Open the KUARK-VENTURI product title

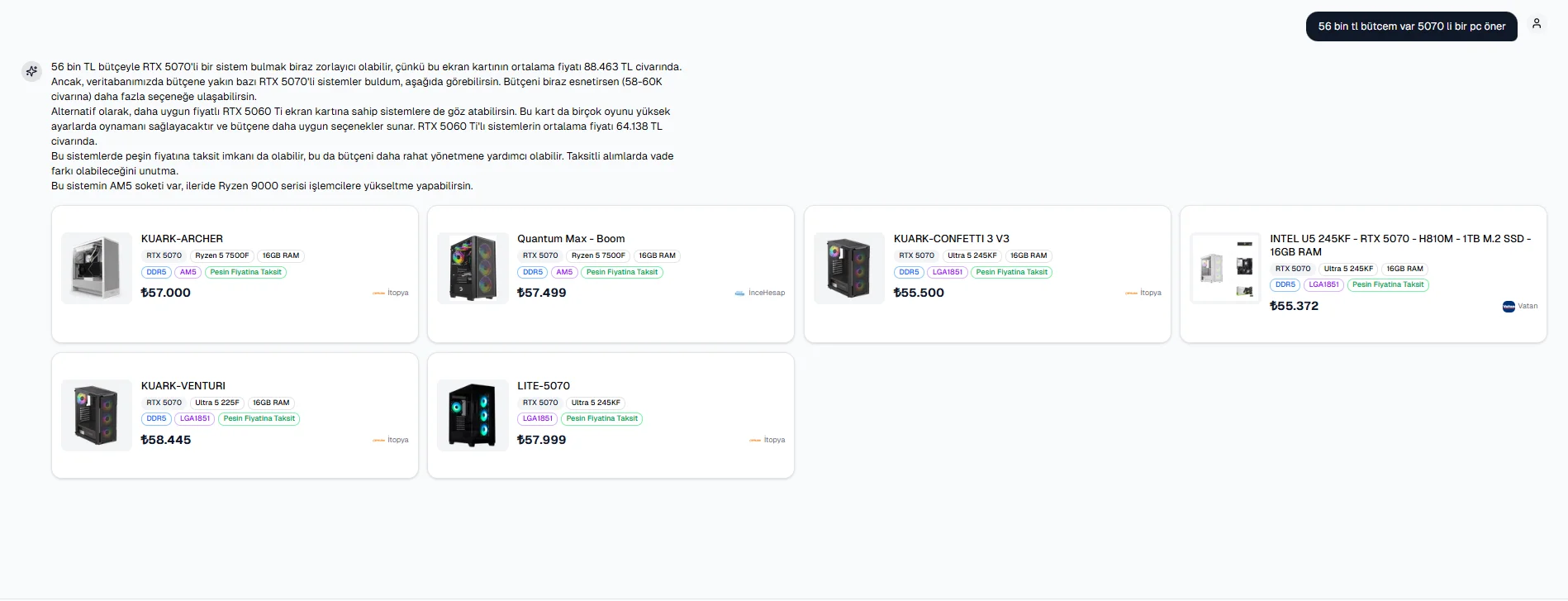[x=183, y=385]
